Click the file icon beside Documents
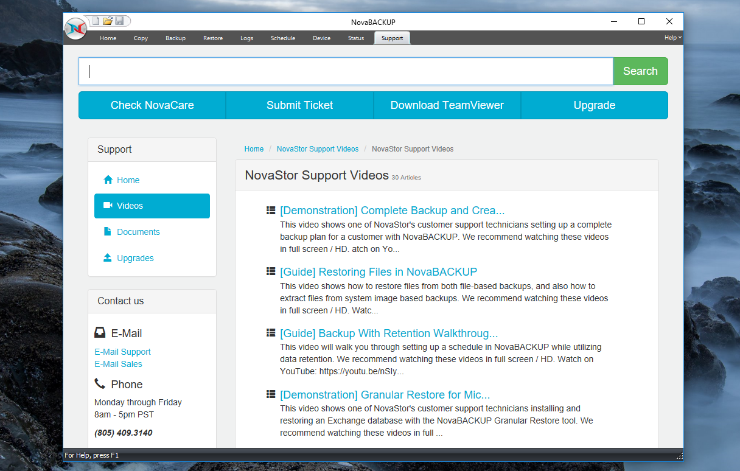Viewport: 740px width, 471px height. coord(108,232)
